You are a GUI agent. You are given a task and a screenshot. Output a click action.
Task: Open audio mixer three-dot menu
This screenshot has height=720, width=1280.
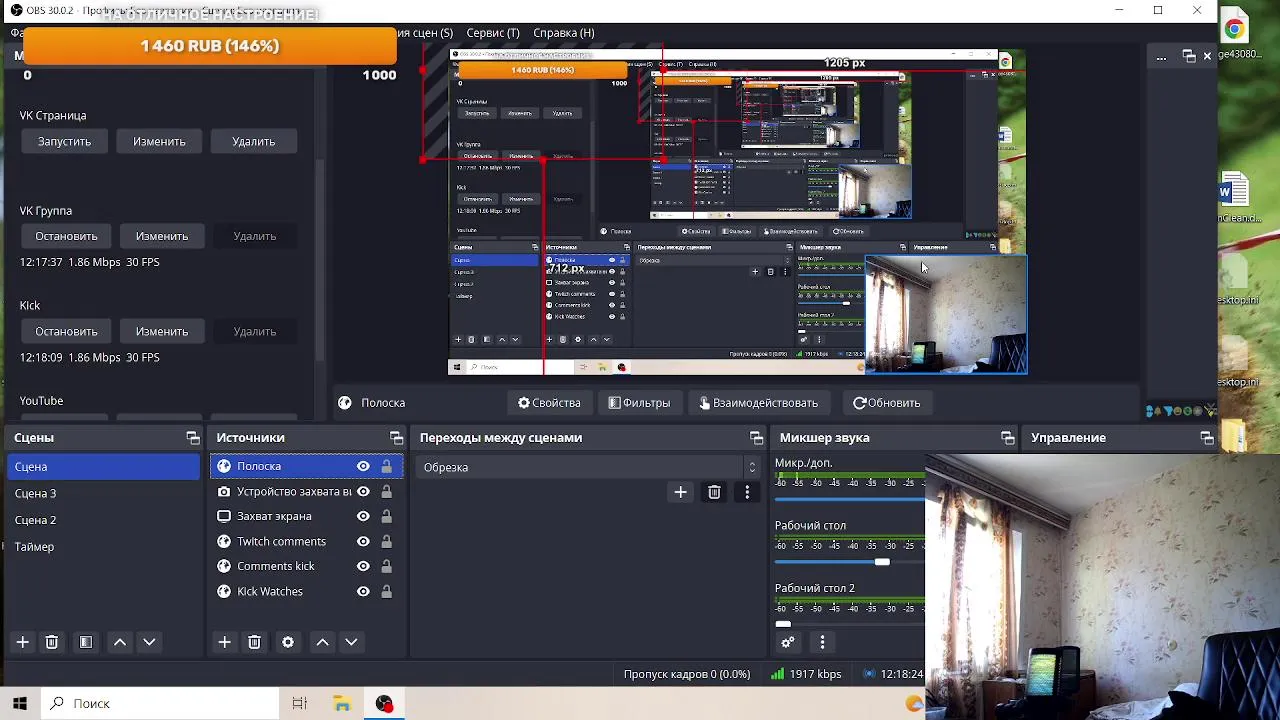(x=822, y=642)
